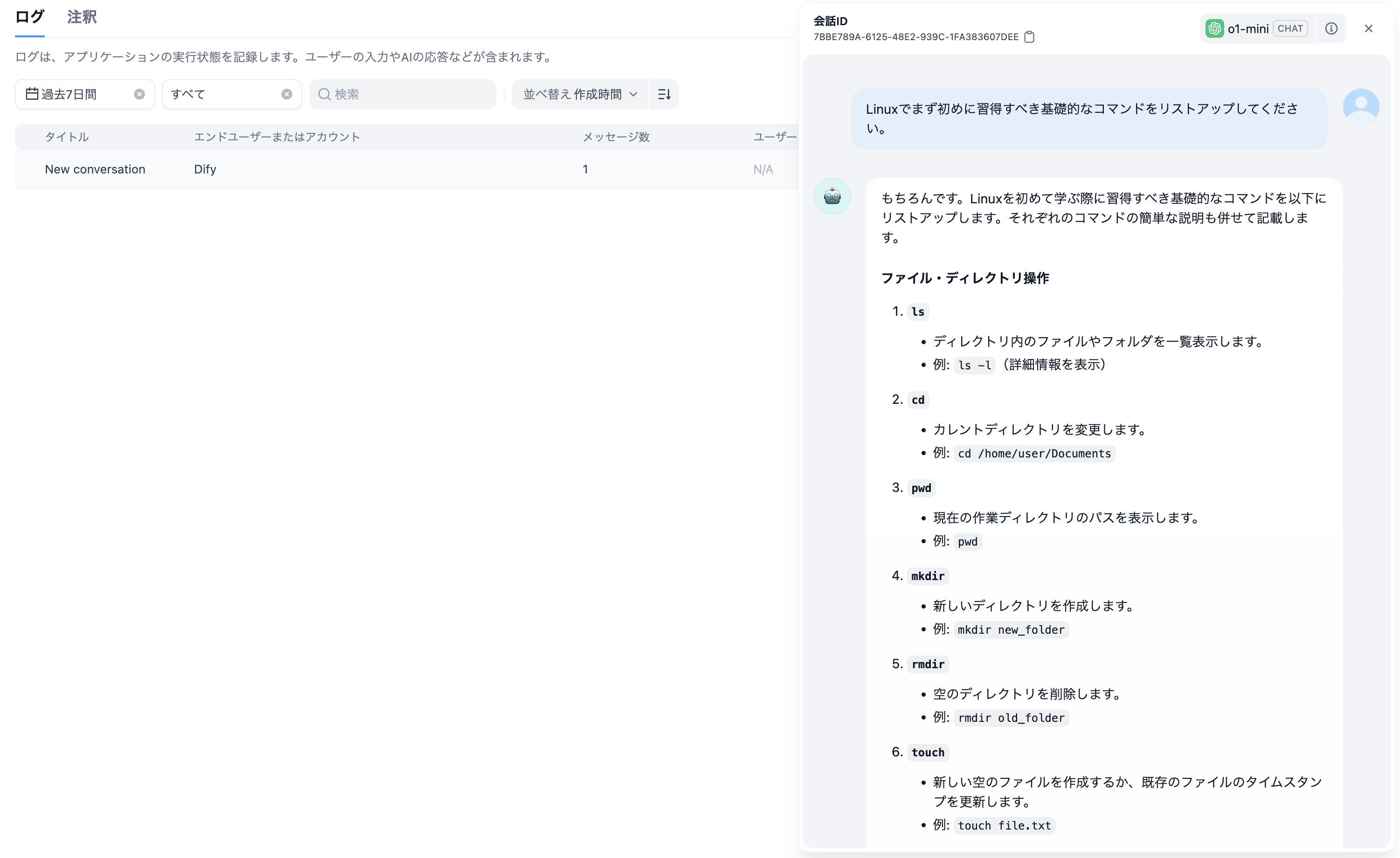
Task: Click the CHAT label in the model badge
Action: [x=1290, y=28]
